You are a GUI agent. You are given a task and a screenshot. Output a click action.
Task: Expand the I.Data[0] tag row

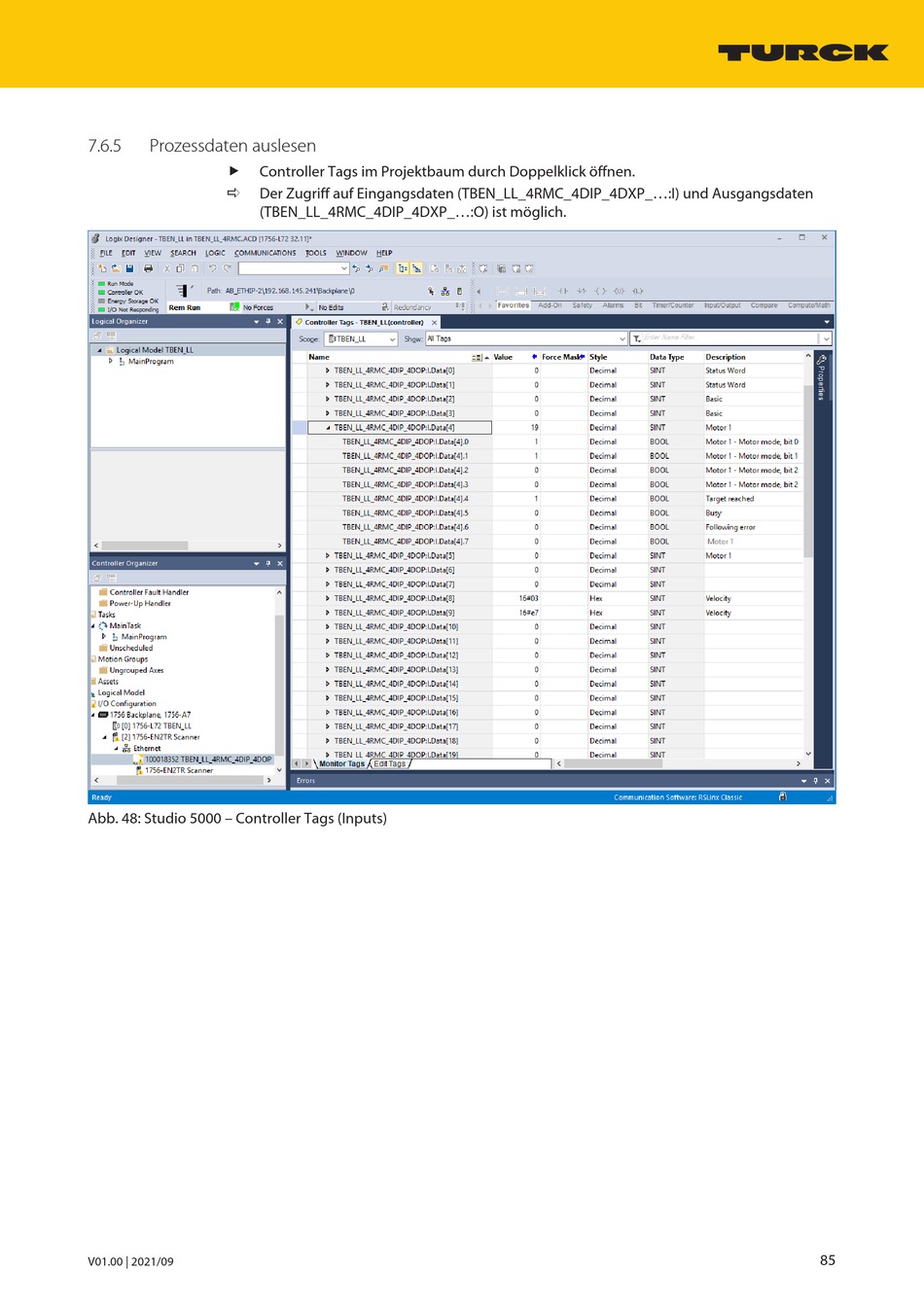pyautogui.click(x=328, y=371)
